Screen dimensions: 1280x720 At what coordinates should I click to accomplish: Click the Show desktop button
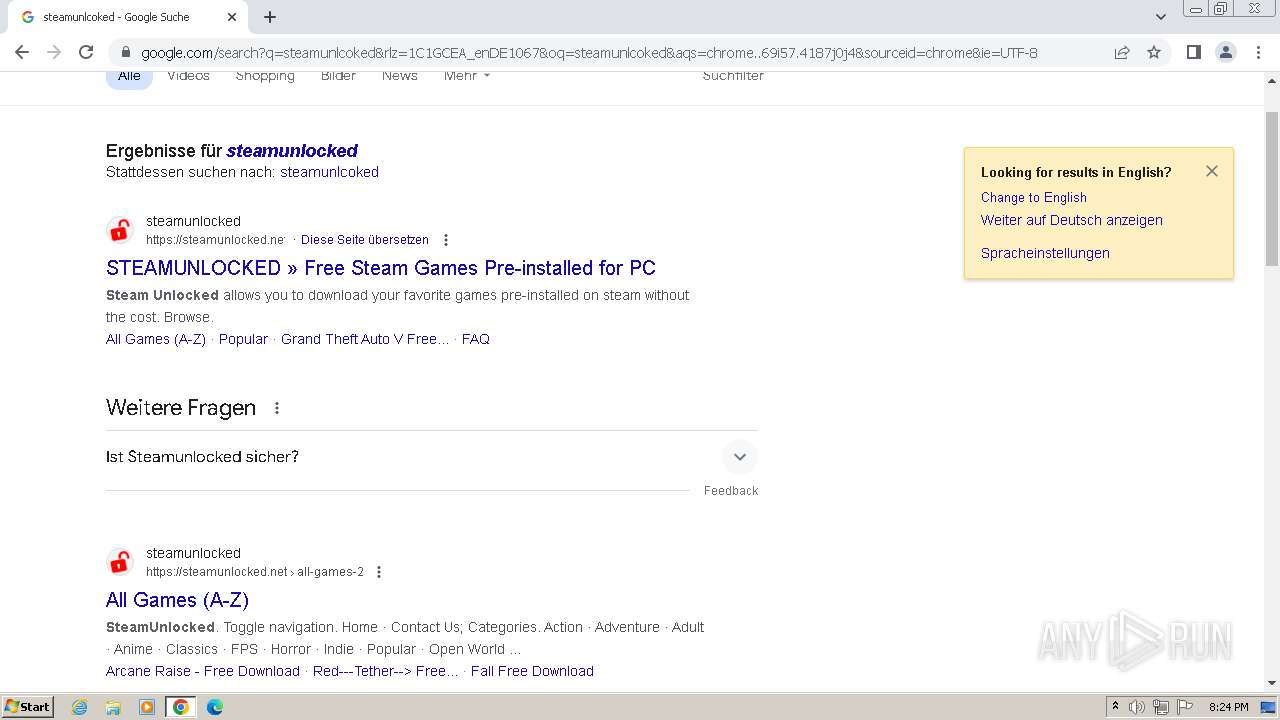coord(1269,707)
